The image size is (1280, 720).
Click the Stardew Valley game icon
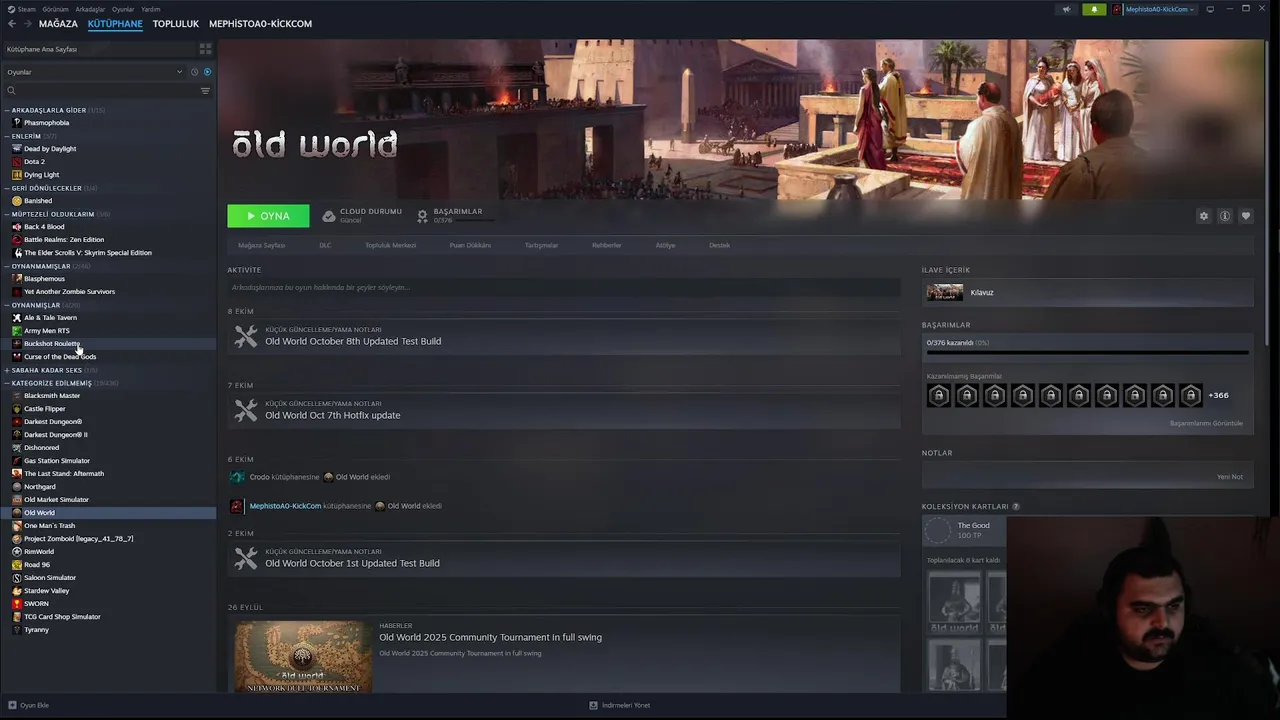(x=17, y=591)
